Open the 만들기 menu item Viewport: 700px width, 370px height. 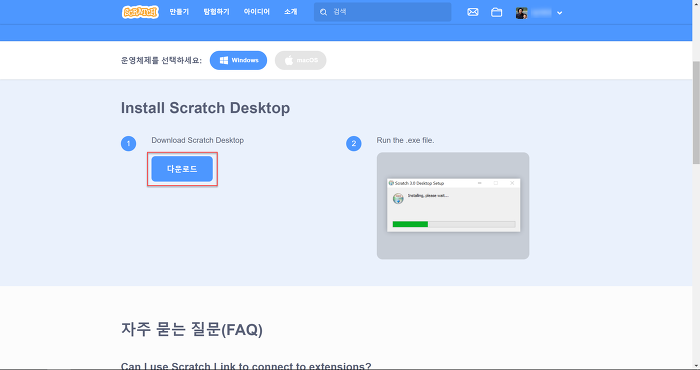pos(179,12)
